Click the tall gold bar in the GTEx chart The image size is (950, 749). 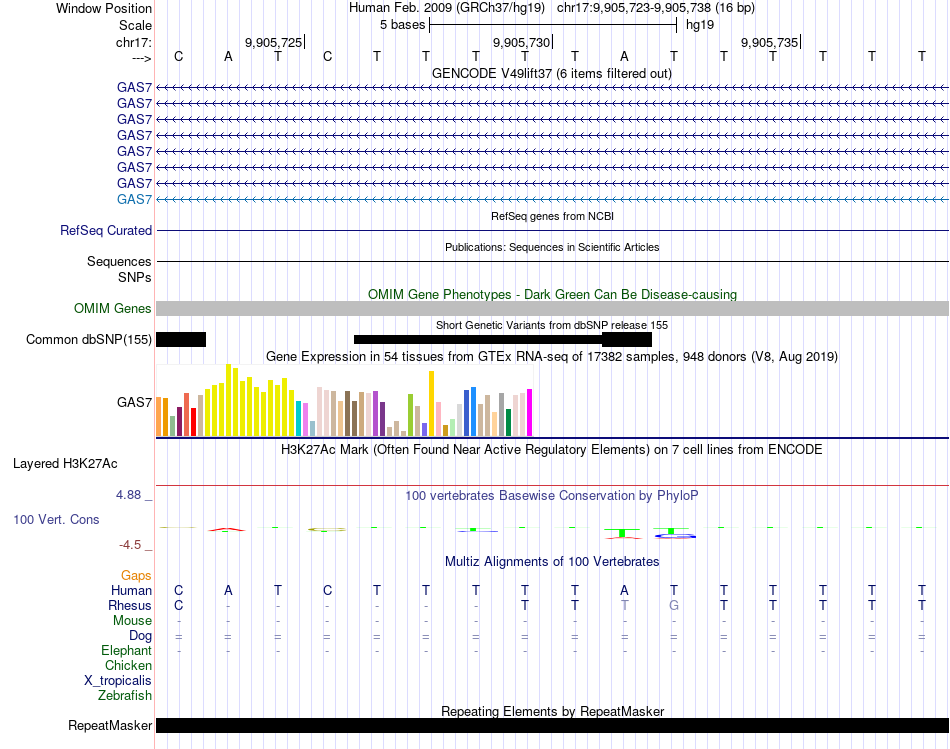(431, 404)
